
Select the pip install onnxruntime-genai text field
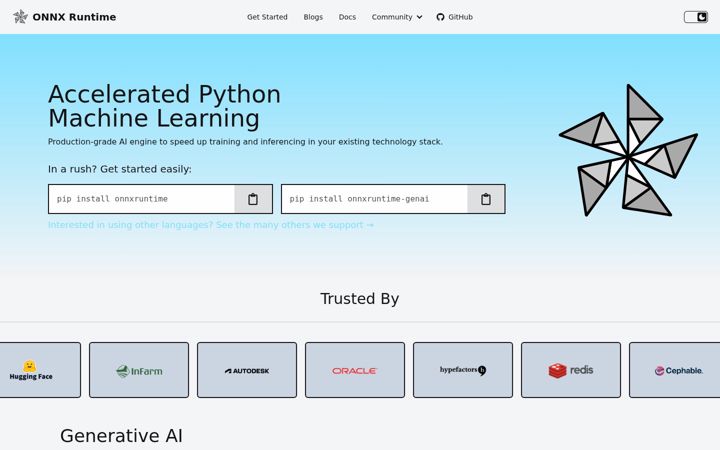click(374, 199)
